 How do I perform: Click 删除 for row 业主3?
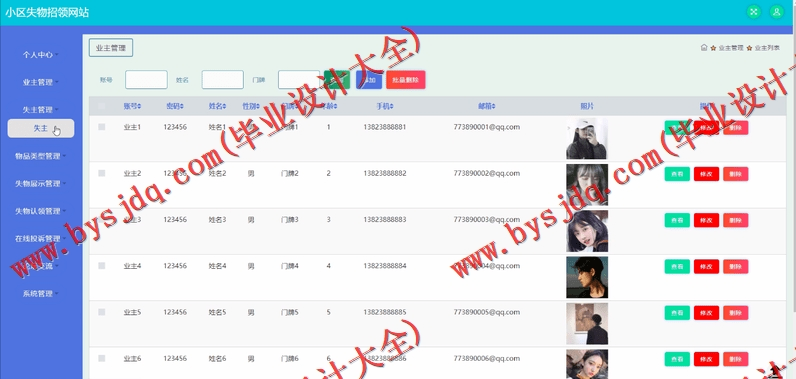[x=736, y=220]
